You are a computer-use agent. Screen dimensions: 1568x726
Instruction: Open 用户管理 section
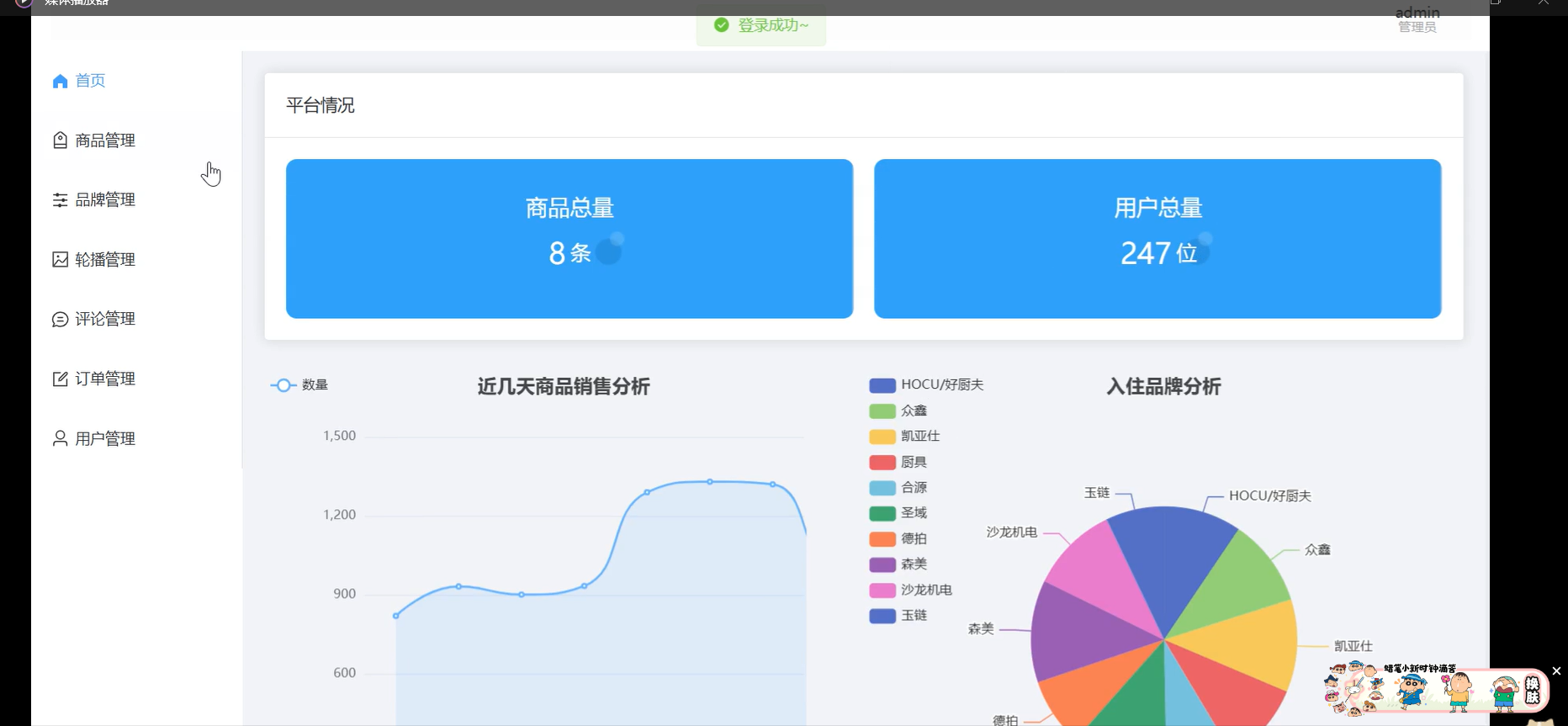[x=136, y=438]
